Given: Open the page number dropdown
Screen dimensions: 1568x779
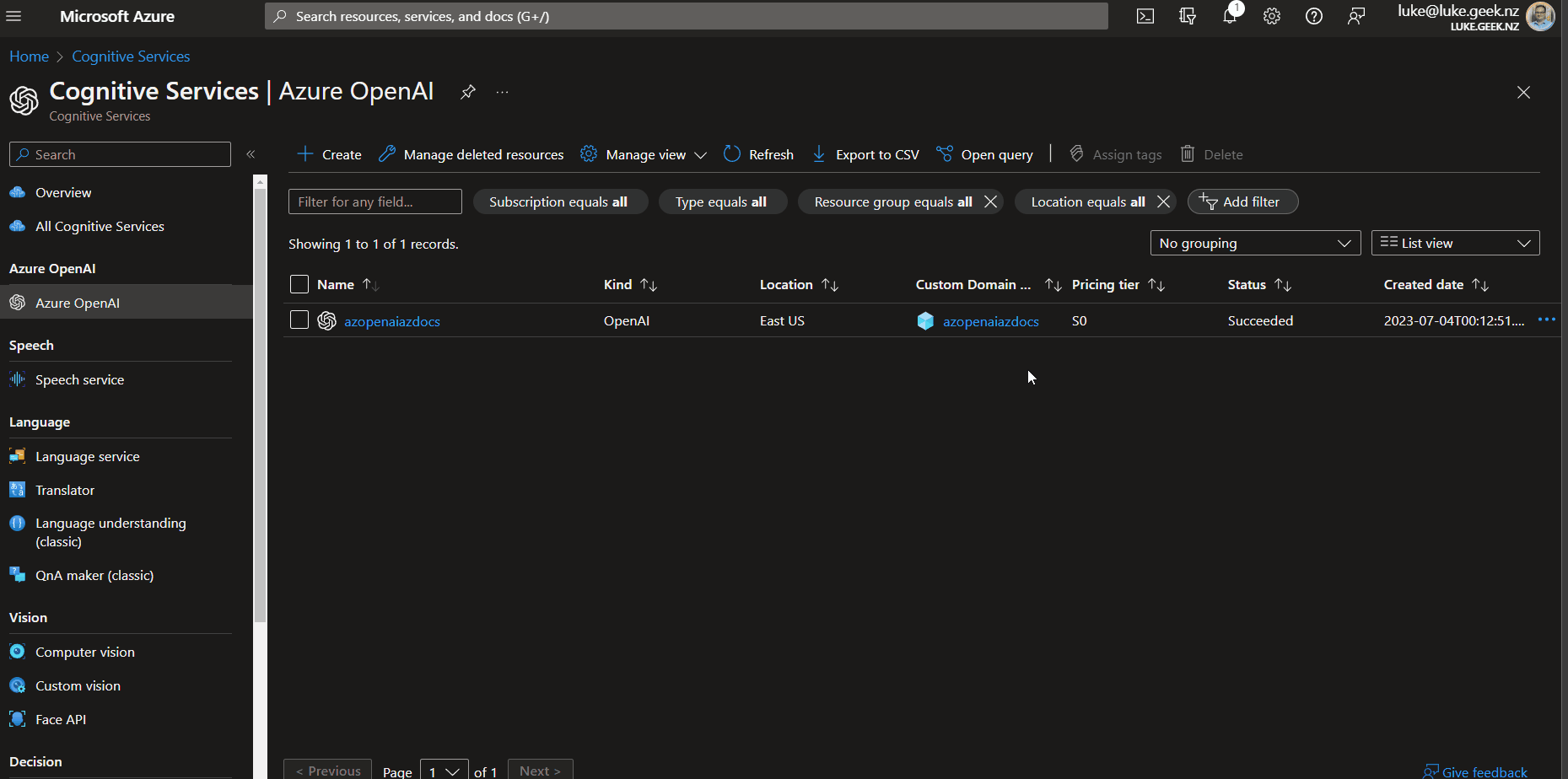Looking at the screenshot, I should click(444, 771).
